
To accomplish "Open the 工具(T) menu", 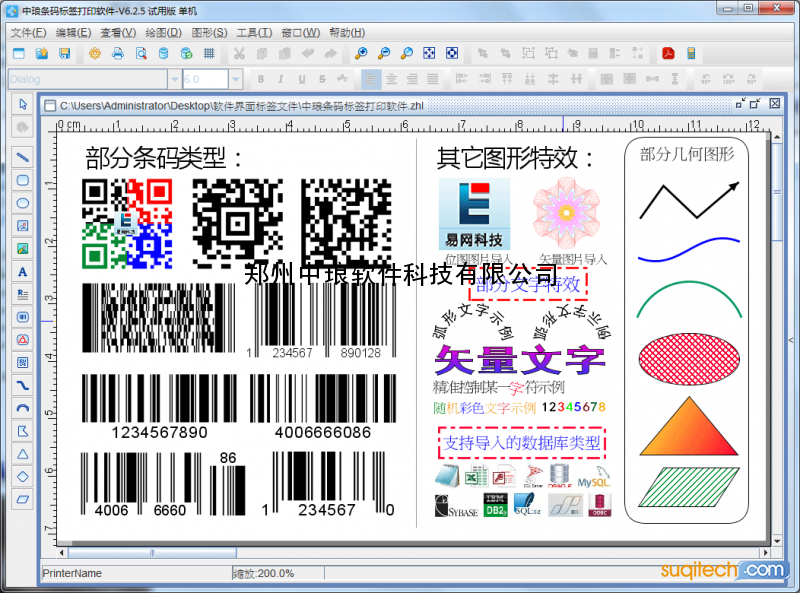I will (x=254, y=33).
